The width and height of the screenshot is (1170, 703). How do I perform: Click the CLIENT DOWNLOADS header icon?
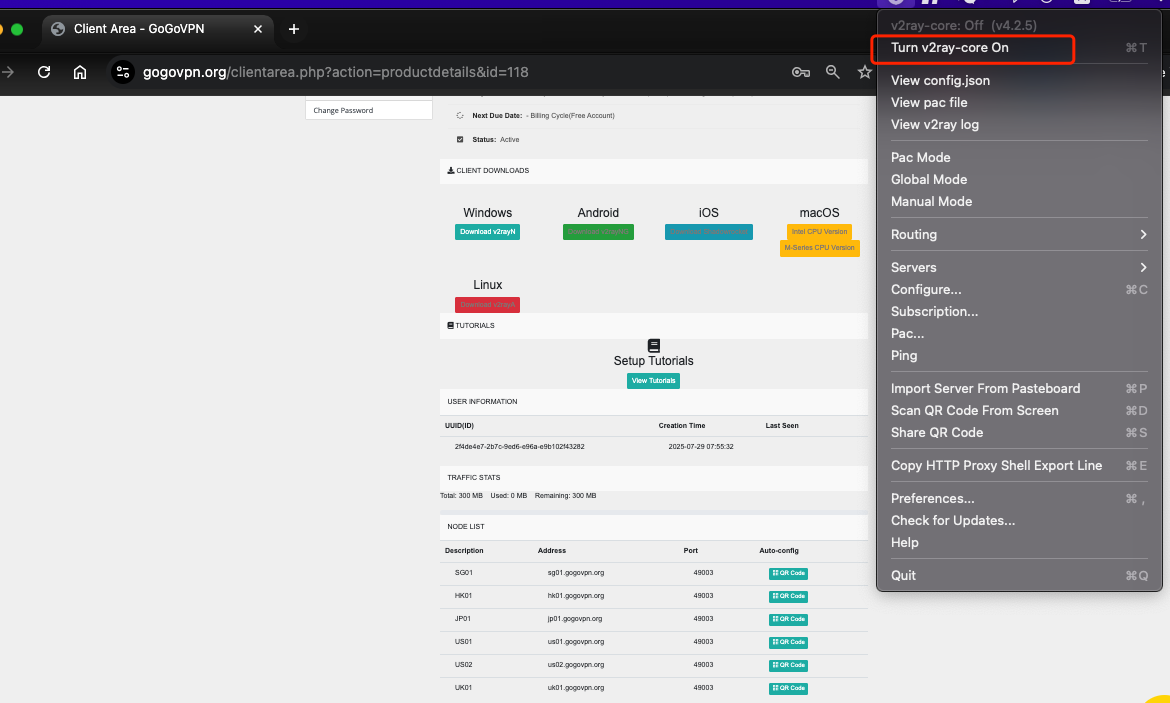pyautogui.click(x=451, y=170)
